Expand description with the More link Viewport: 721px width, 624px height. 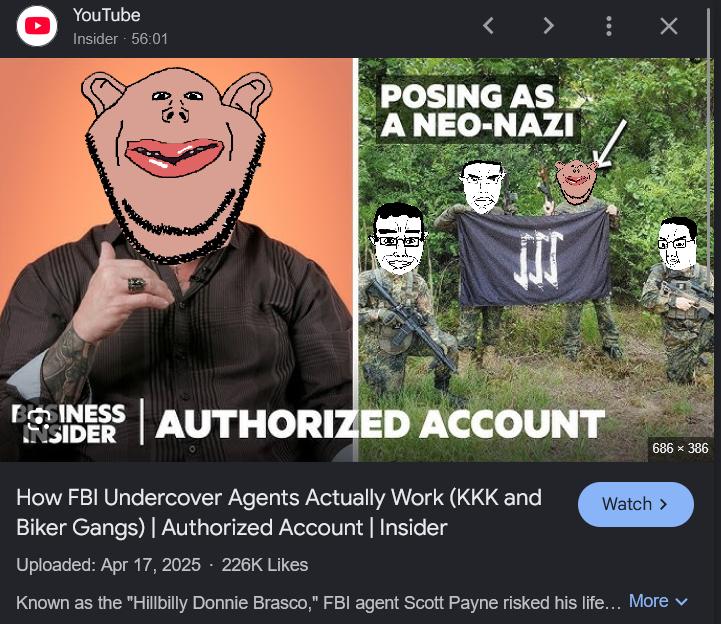click(x=648, y=601)
